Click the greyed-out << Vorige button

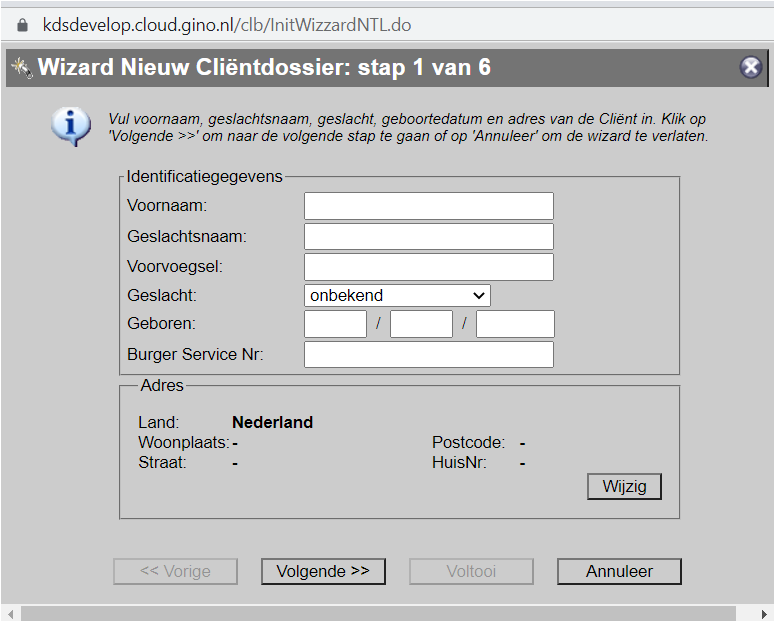click(x=175, y=571)
